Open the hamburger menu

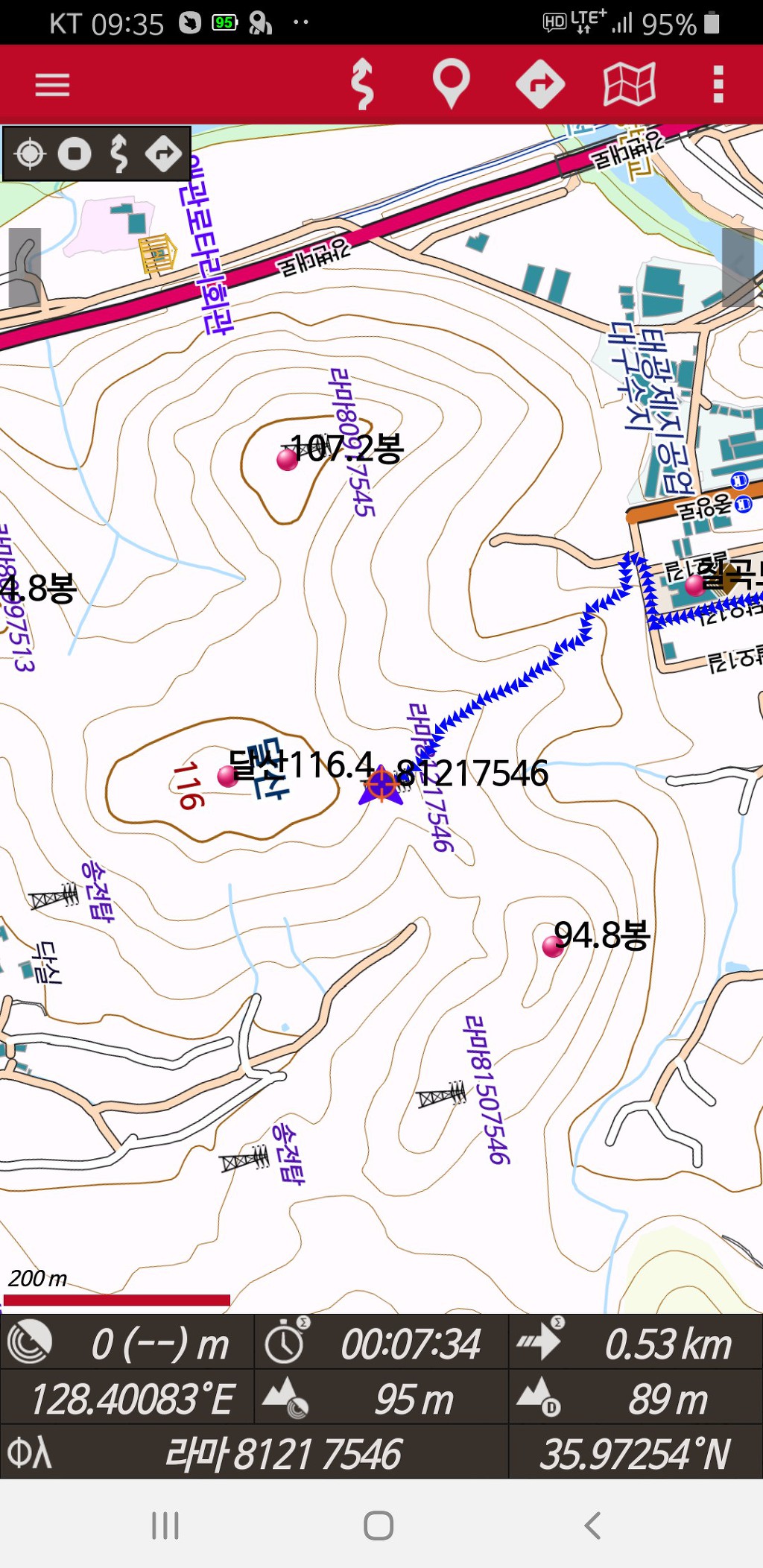(52, 85)
